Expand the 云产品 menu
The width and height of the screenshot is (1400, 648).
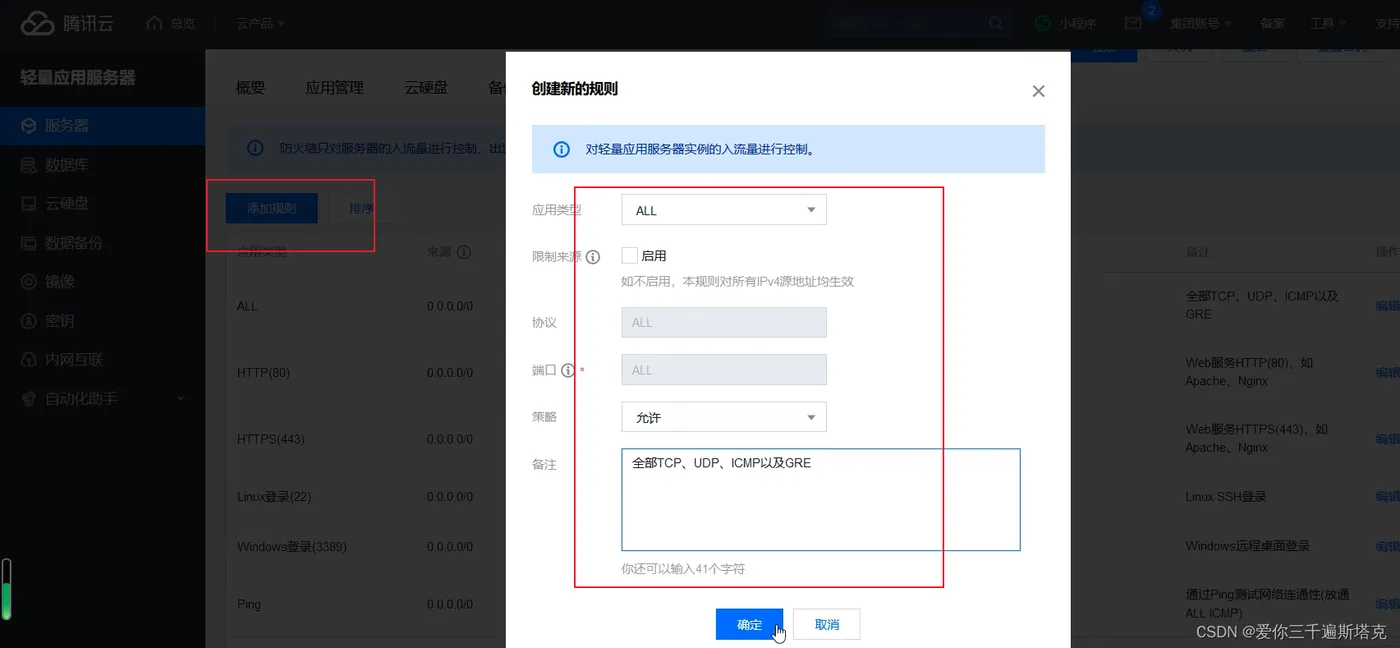click(x=261, y=23)
